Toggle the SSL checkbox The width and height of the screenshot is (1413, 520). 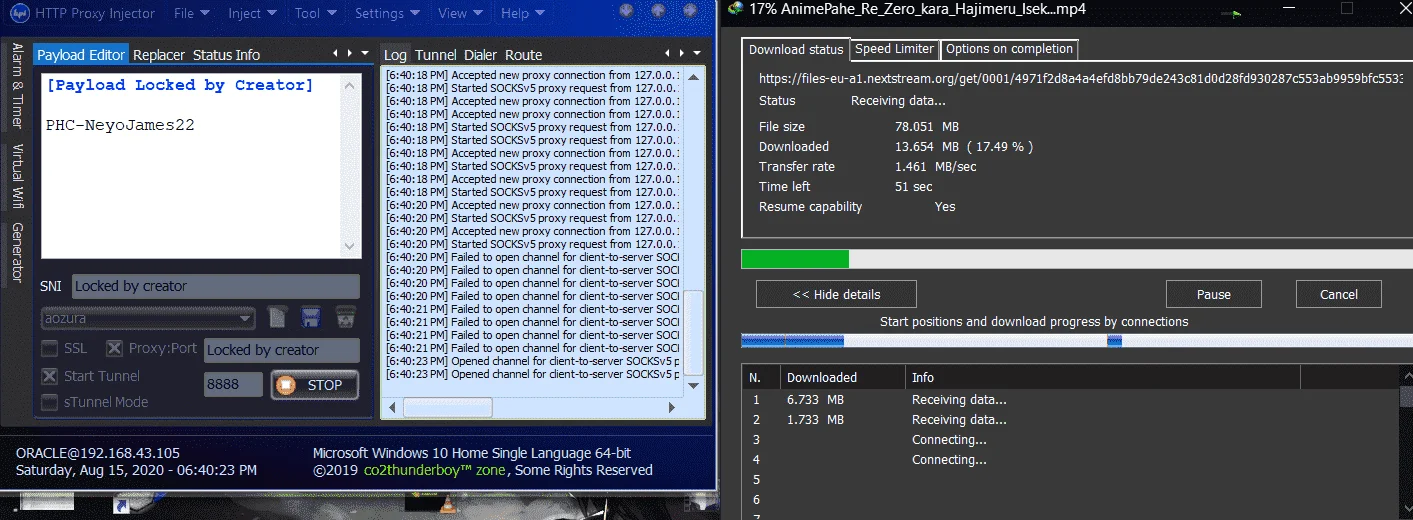coord(49,349)
